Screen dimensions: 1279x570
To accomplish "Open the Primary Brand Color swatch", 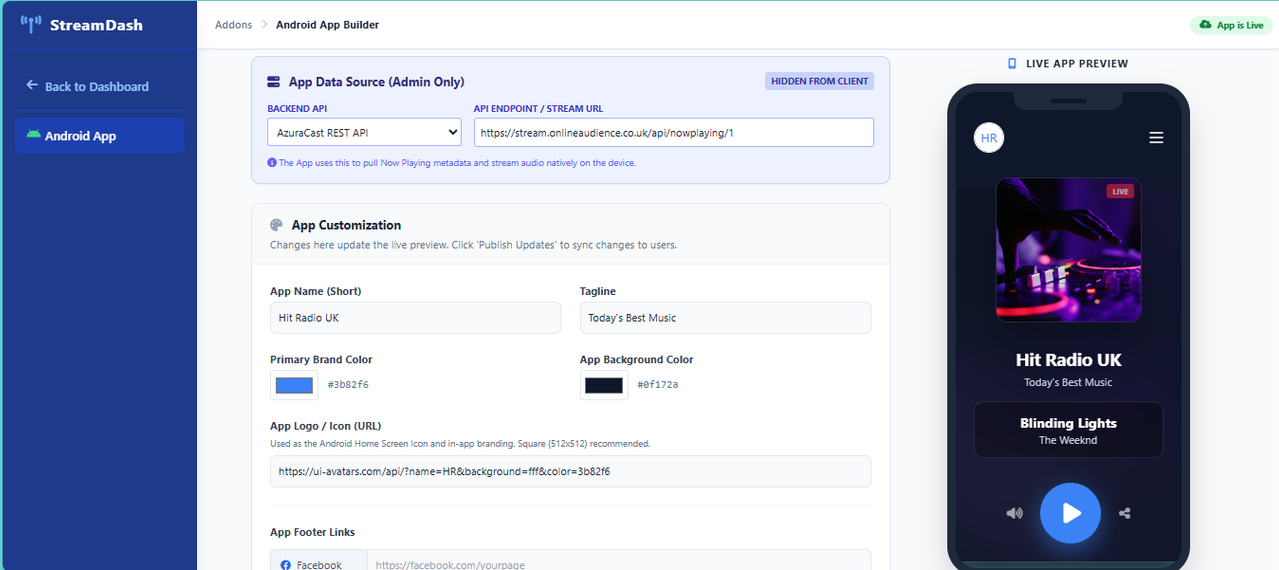I will point(294,385).
